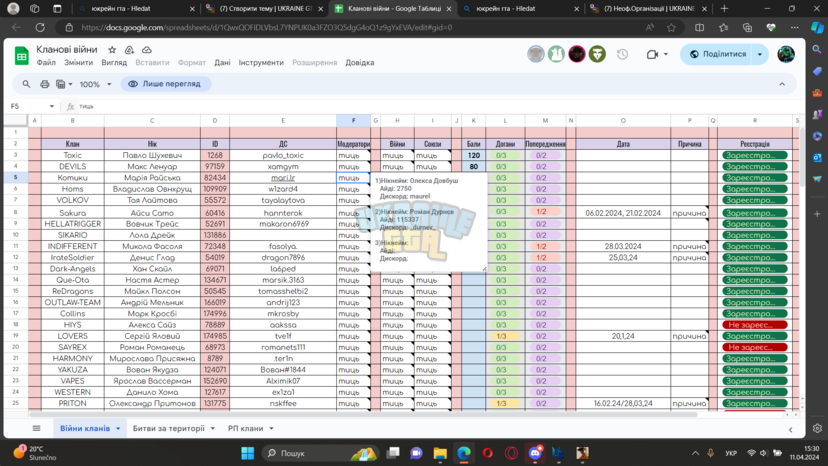Star the Кланові війни spreadsheet
The width and height of the screenshot is (828, 466).
(x=112, y=50)
